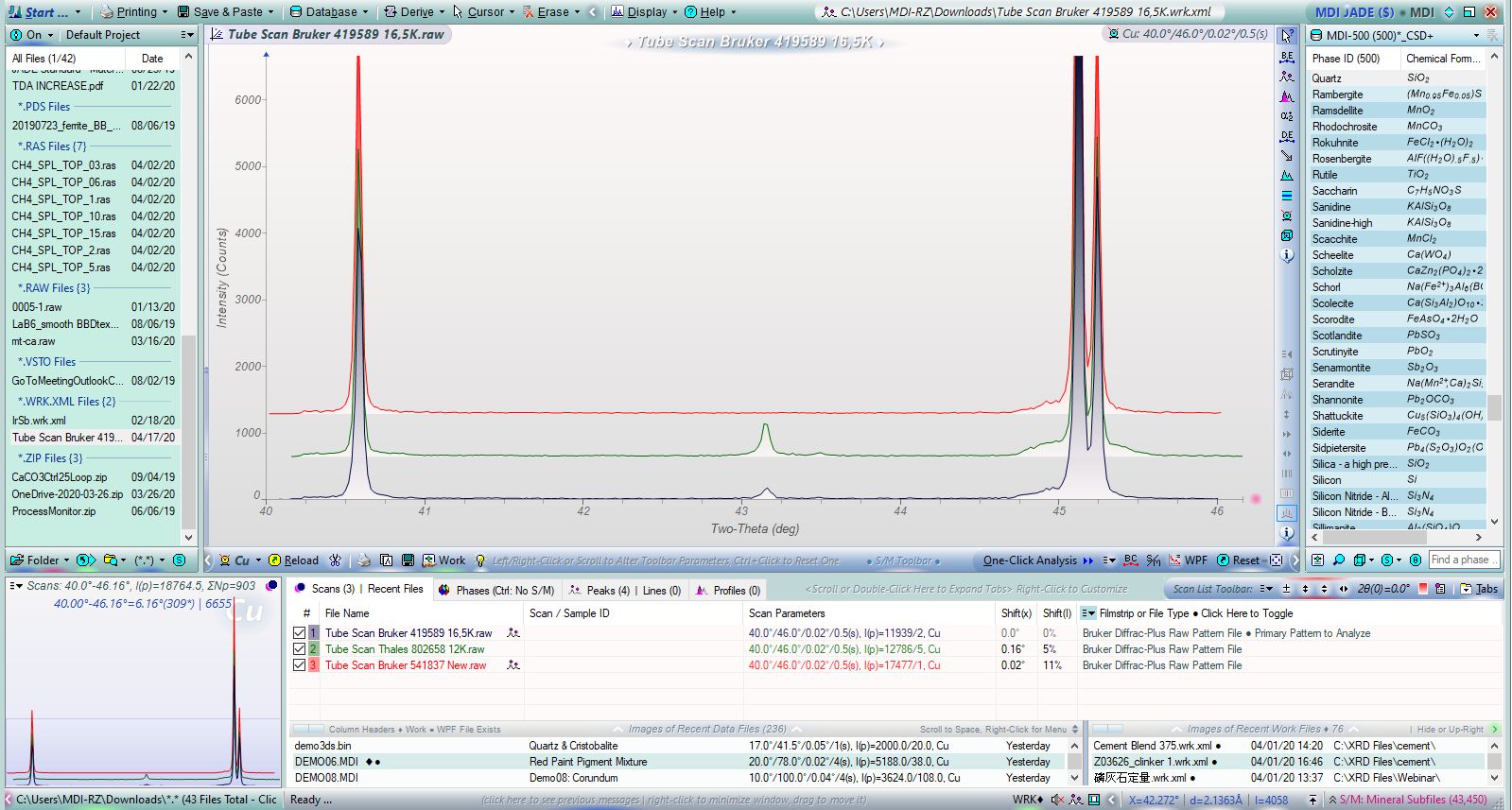1512x810 pixels.
Task: Click the WPF whole pattern fitting icon
Action: [x=1189, y=560]
